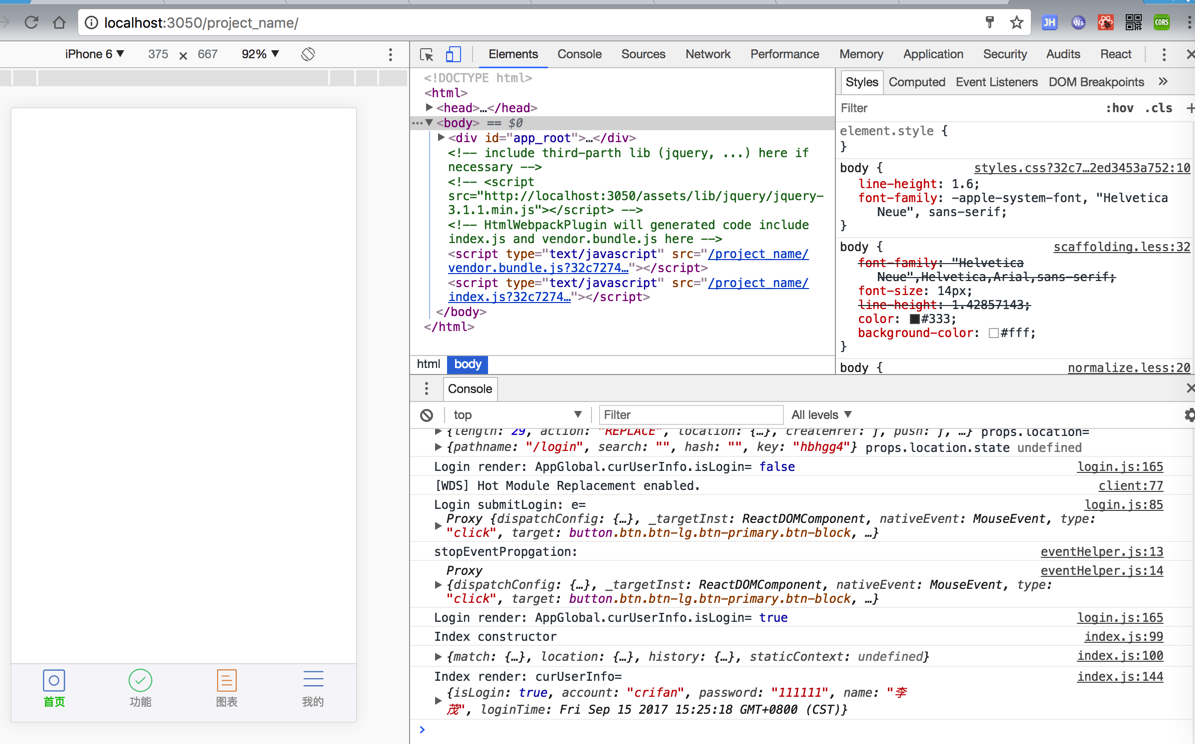Toggle :hov element state panel

click(1119, 108)
